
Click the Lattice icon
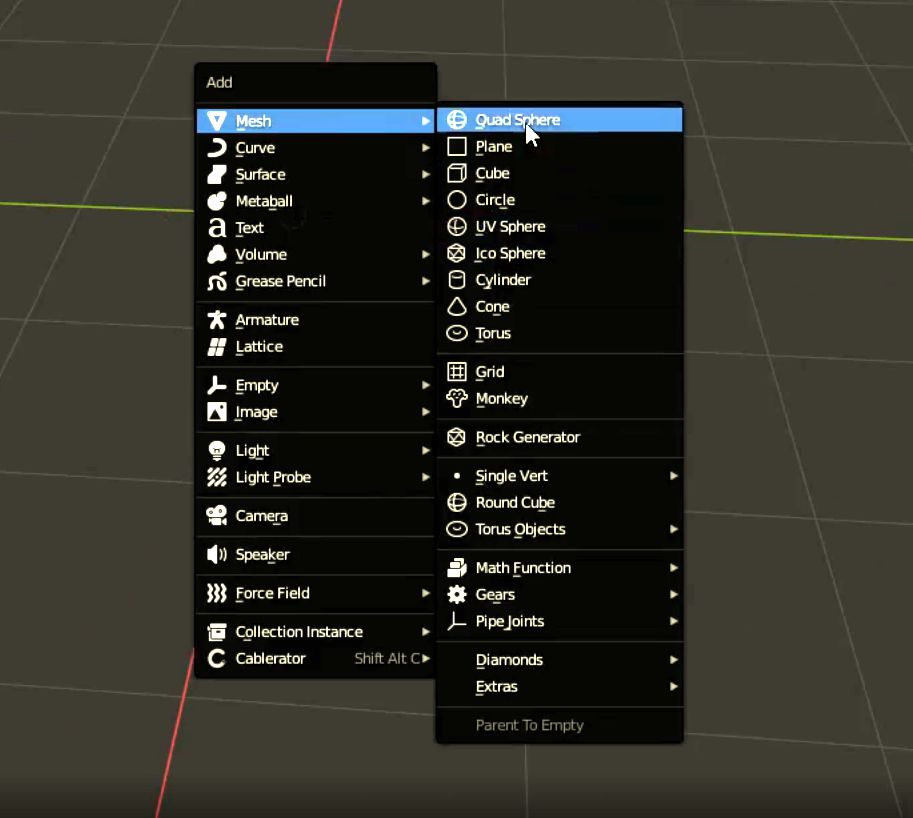coord(217,346)
